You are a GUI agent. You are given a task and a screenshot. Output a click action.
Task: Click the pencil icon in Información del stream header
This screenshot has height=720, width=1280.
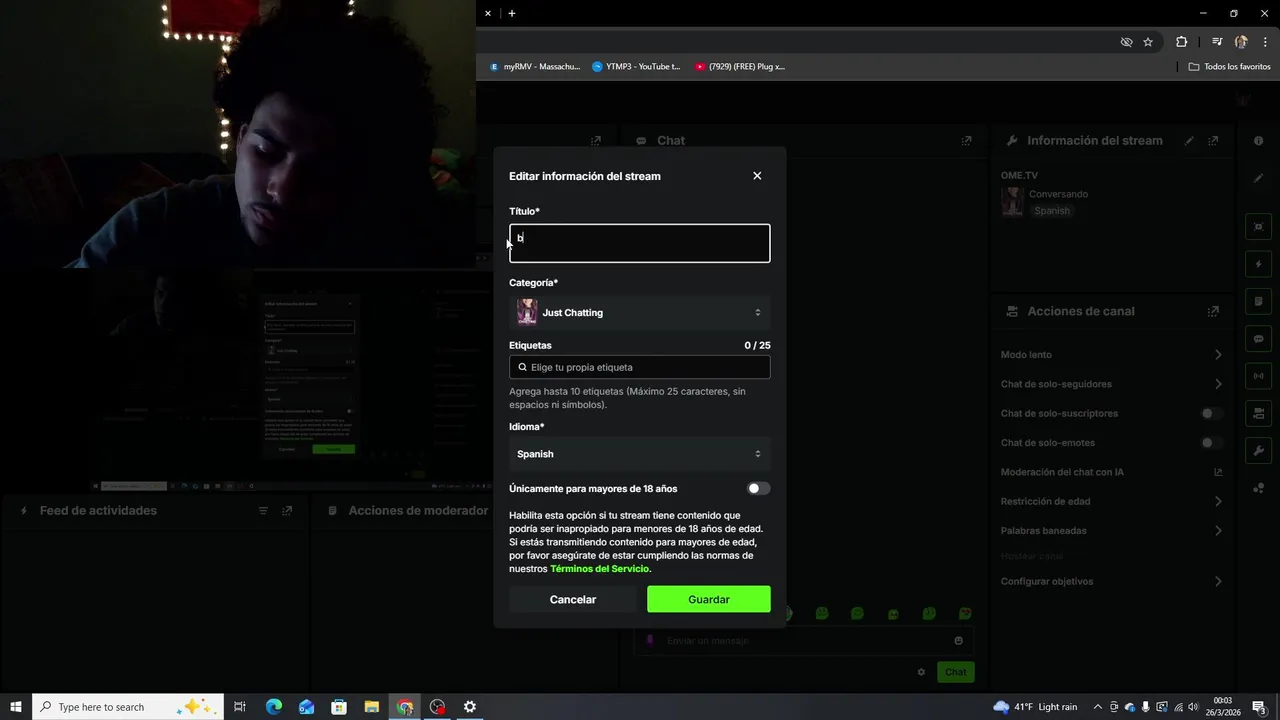1189,141
